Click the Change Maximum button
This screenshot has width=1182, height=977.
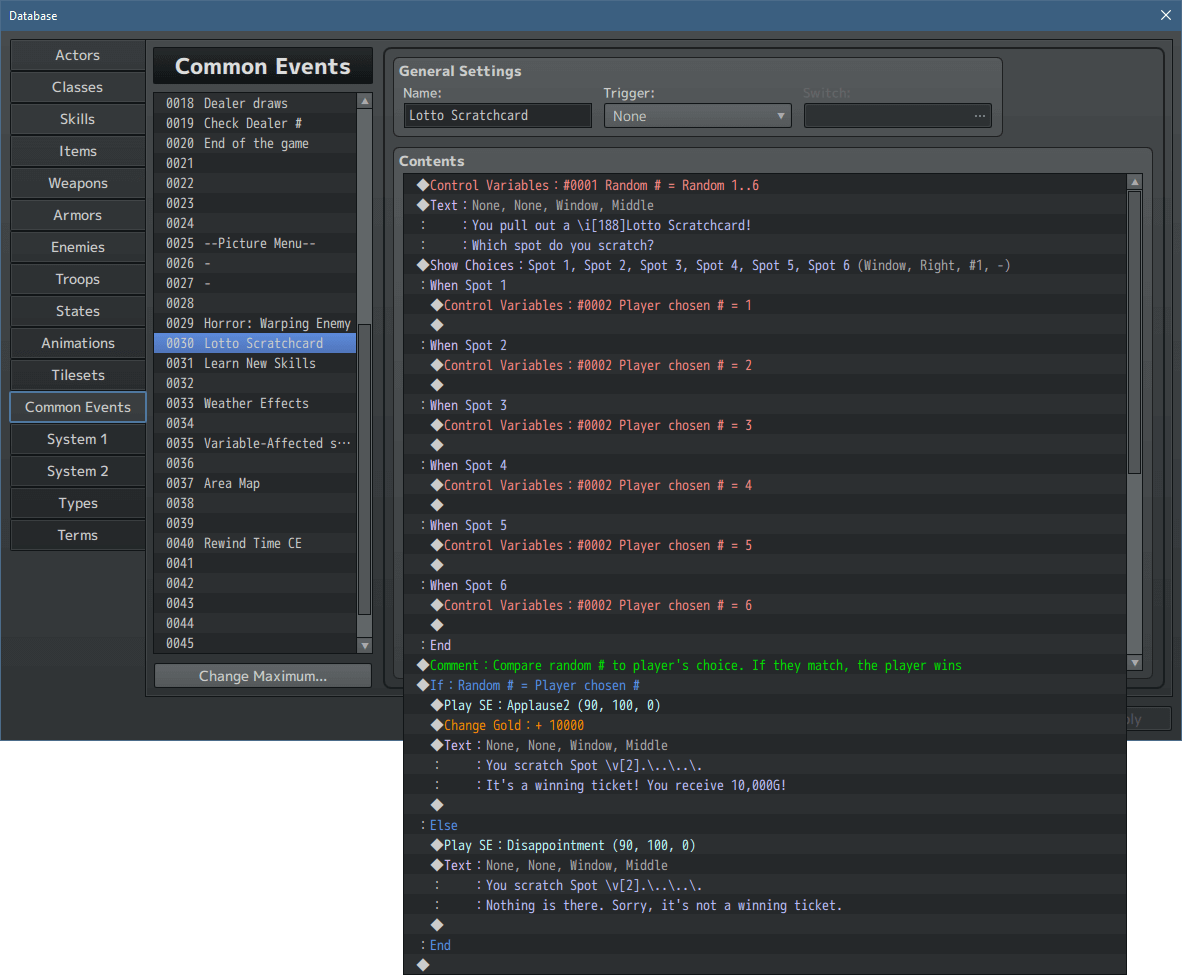click(x=262, y=676)
